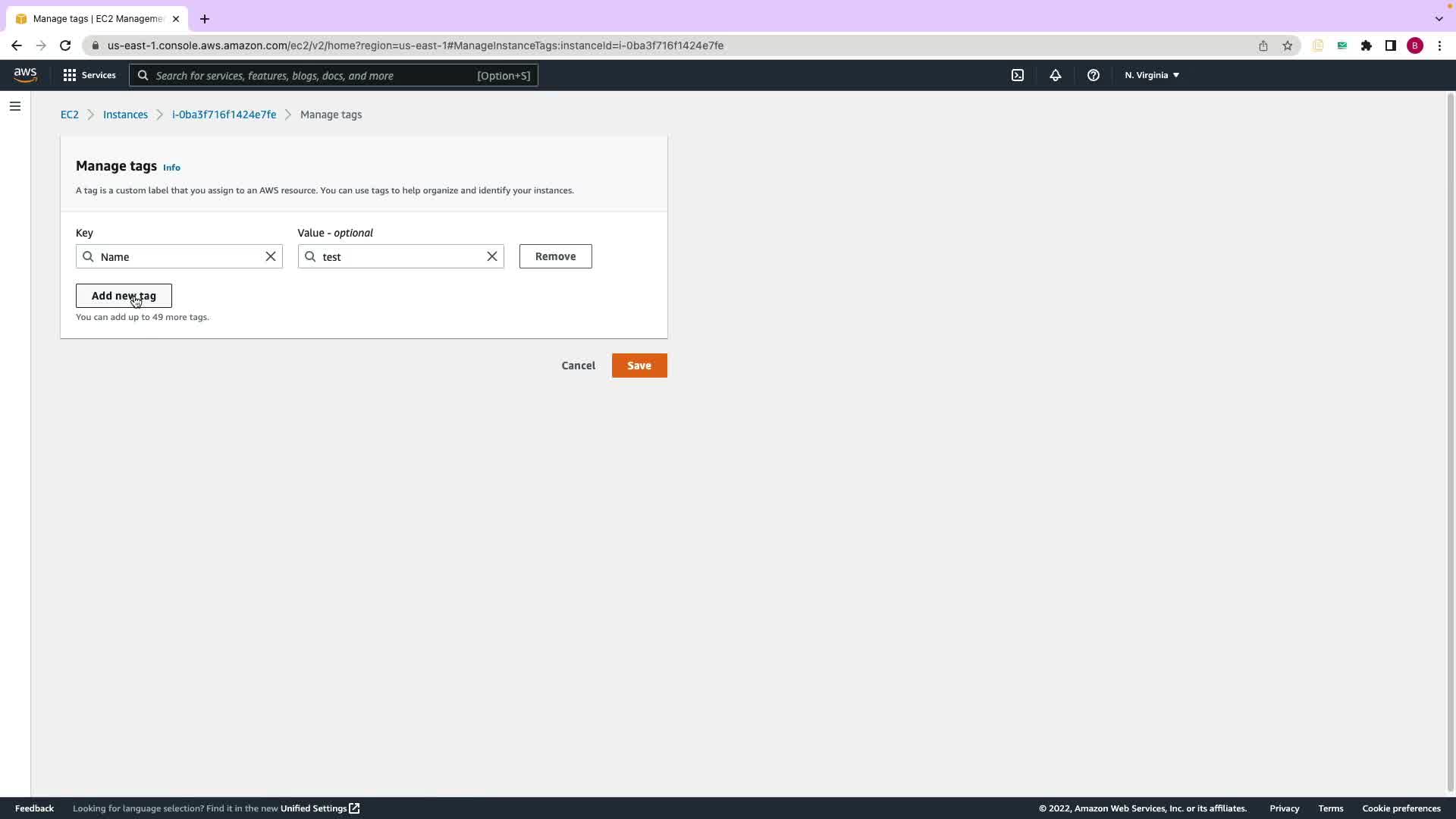Open the browser extensions puzzle icon
Image resolution: width=1456 pixels, height=819 pixels.
1366,45
